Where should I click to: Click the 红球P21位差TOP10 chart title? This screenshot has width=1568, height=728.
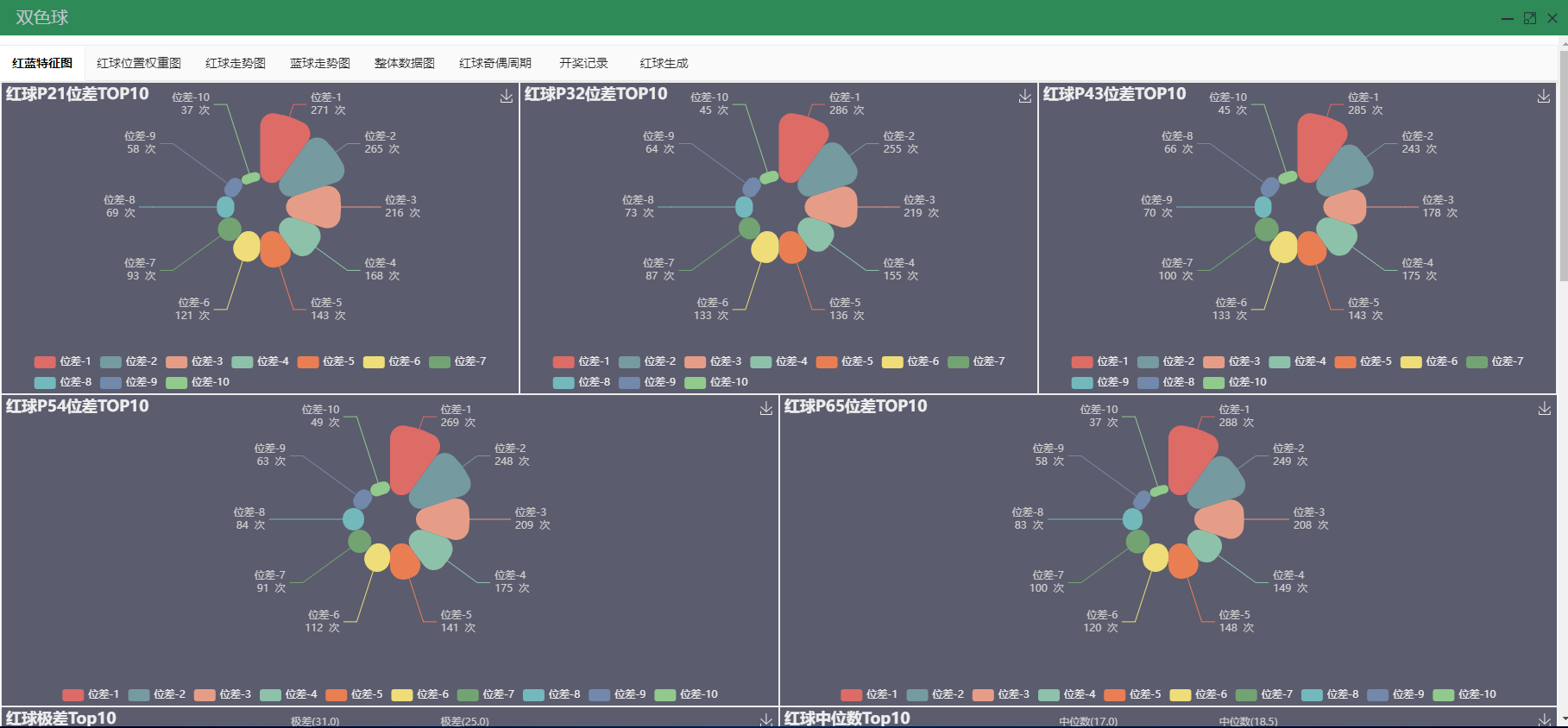(78, 94)
